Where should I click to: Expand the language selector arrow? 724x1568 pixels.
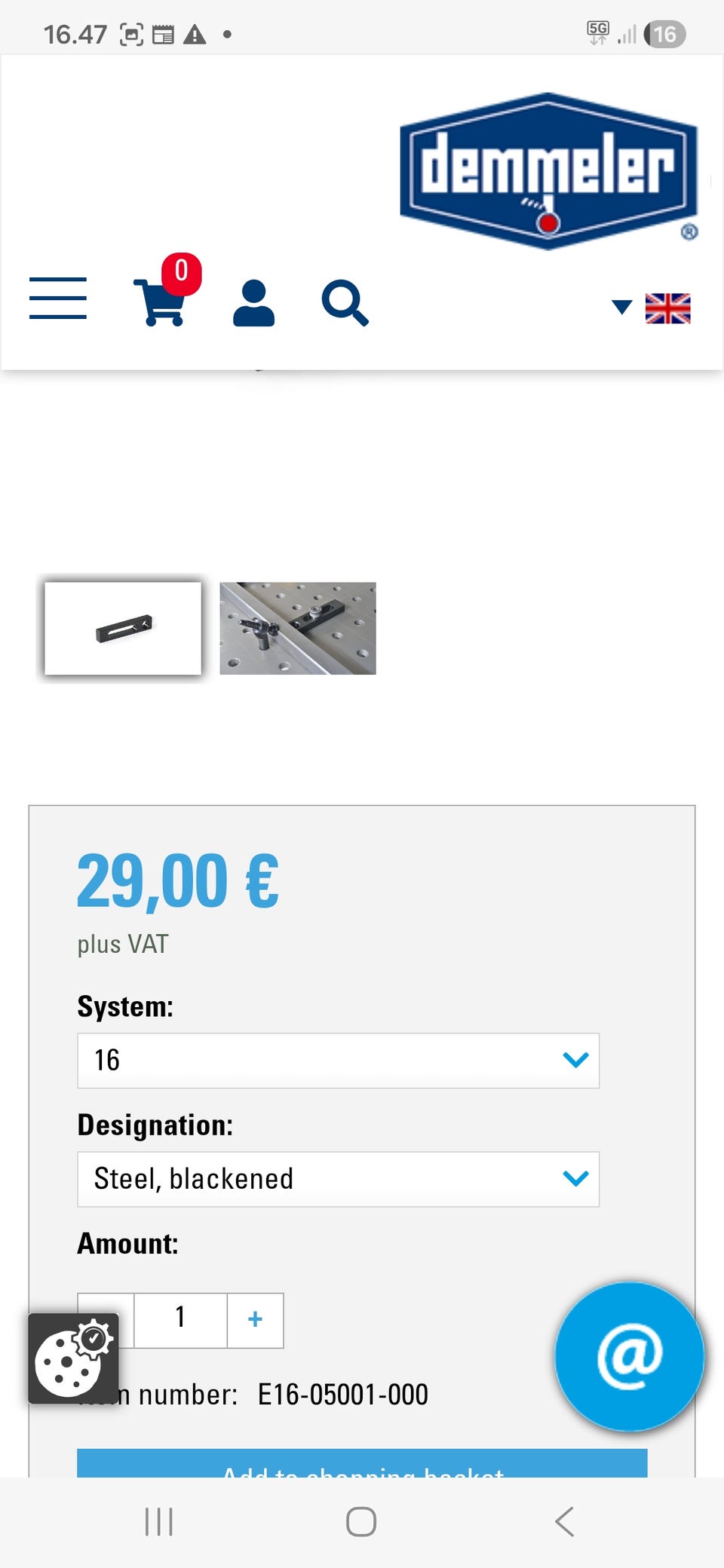pyautogui.click(x=621, y=307)
